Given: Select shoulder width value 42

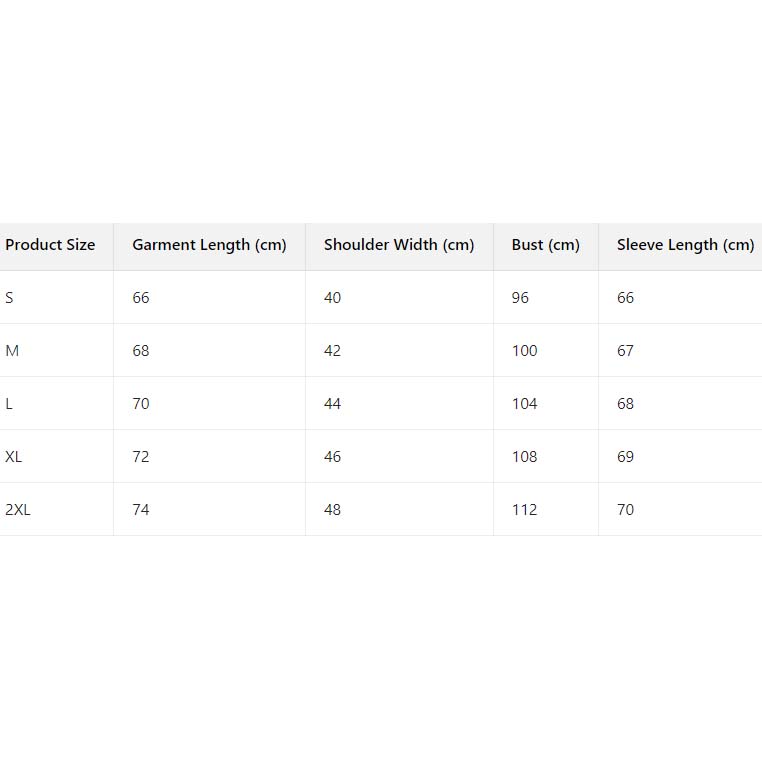Looking at the screenshot, I should pos(332,351).
